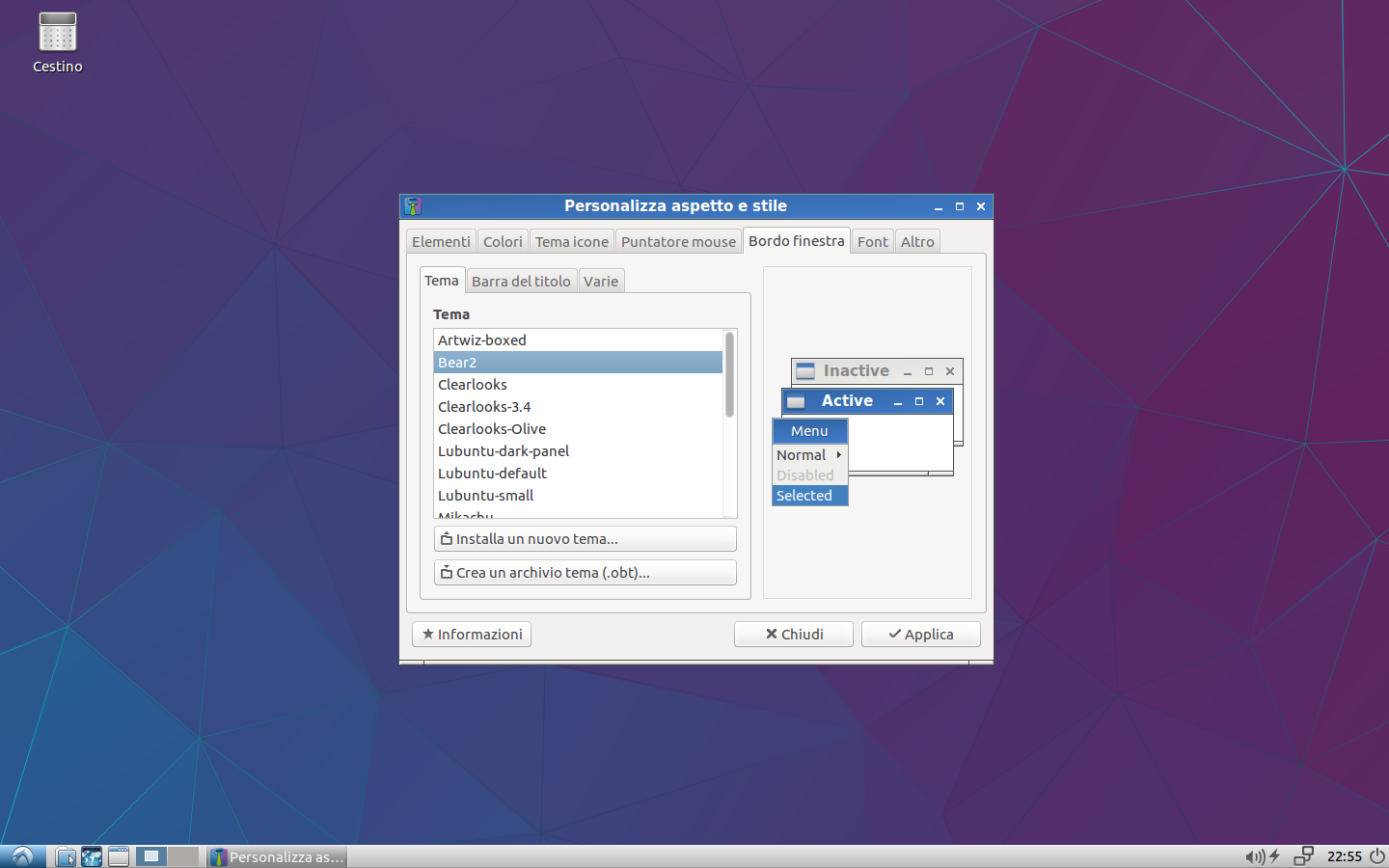Viewport: 1389px width, 868px height.
Task: Choose the Lubuntu-default theme from list
Action: coord(492,474)
